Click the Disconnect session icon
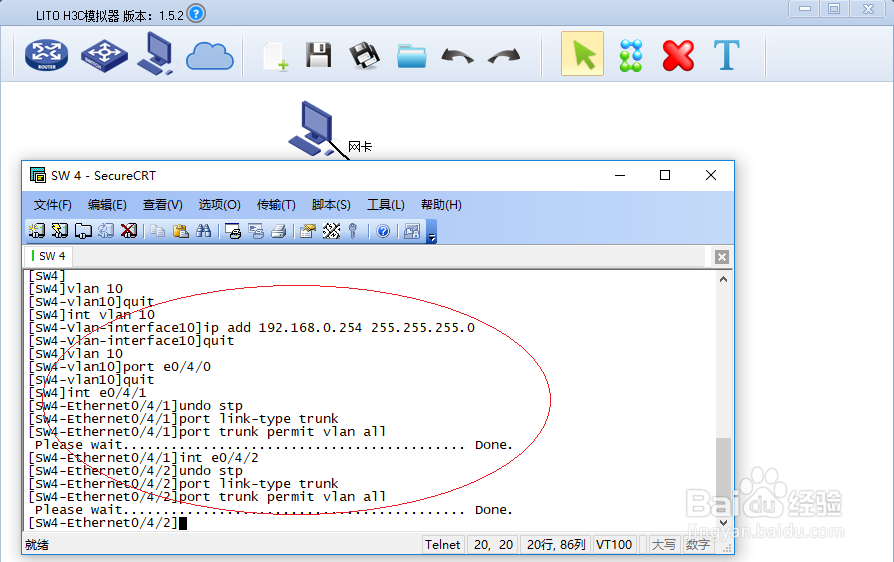 [x=129, y=231]
